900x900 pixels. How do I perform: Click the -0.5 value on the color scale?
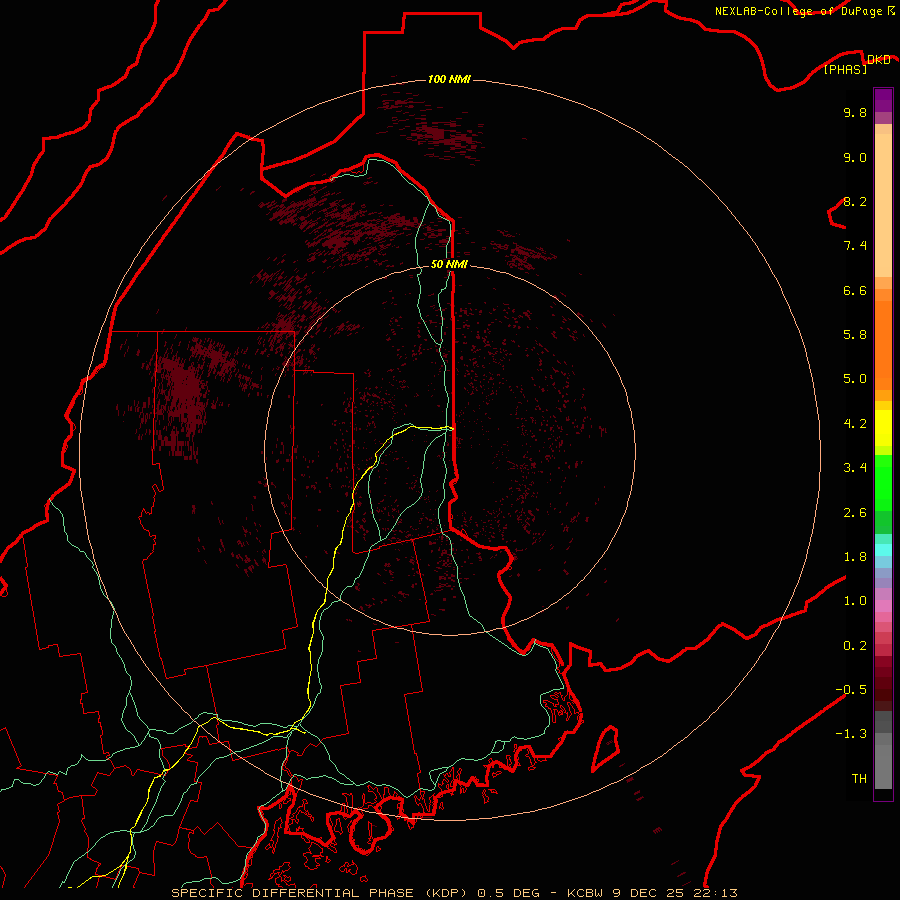click(851, 690)
